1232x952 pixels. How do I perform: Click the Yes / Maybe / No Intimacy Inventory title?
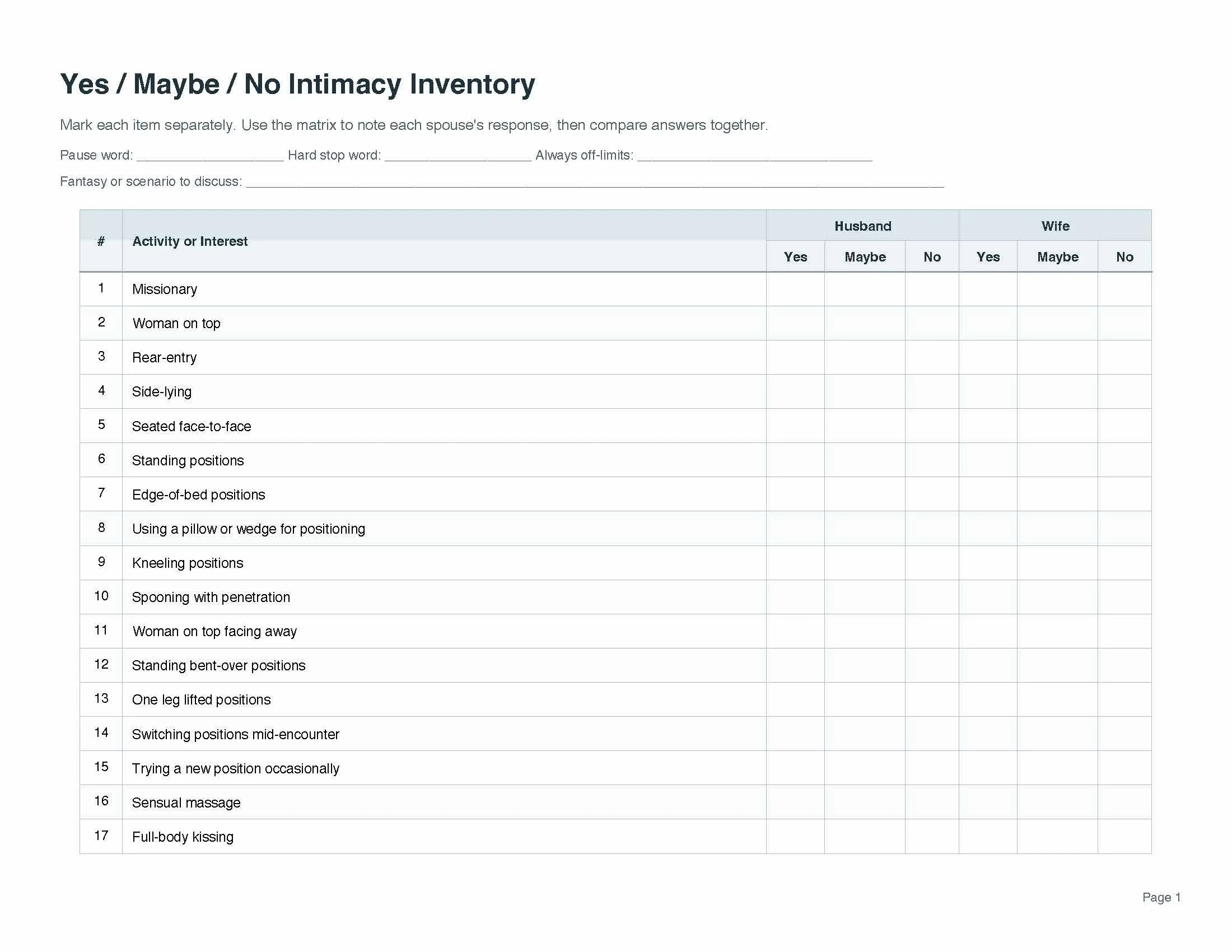tap(297, 85)
